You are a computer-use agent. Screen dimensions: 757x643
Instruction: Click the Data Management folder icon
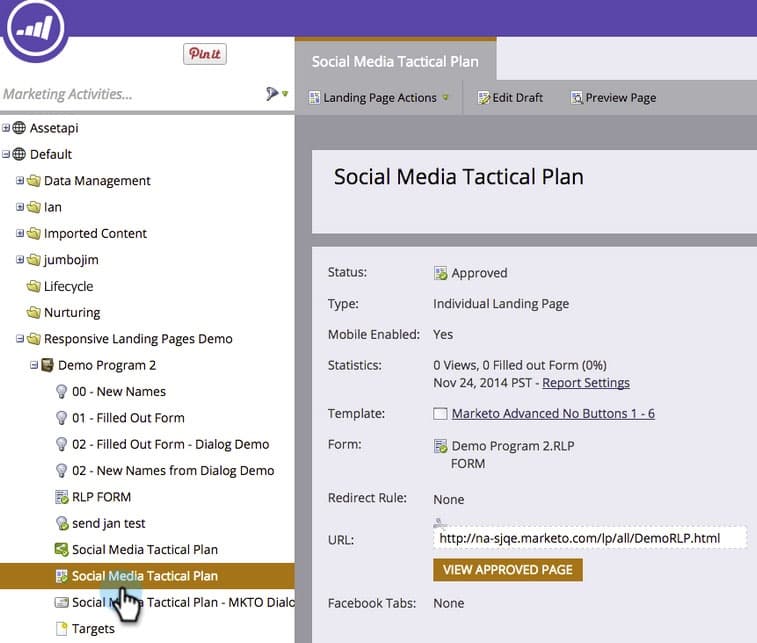[33, 181]
